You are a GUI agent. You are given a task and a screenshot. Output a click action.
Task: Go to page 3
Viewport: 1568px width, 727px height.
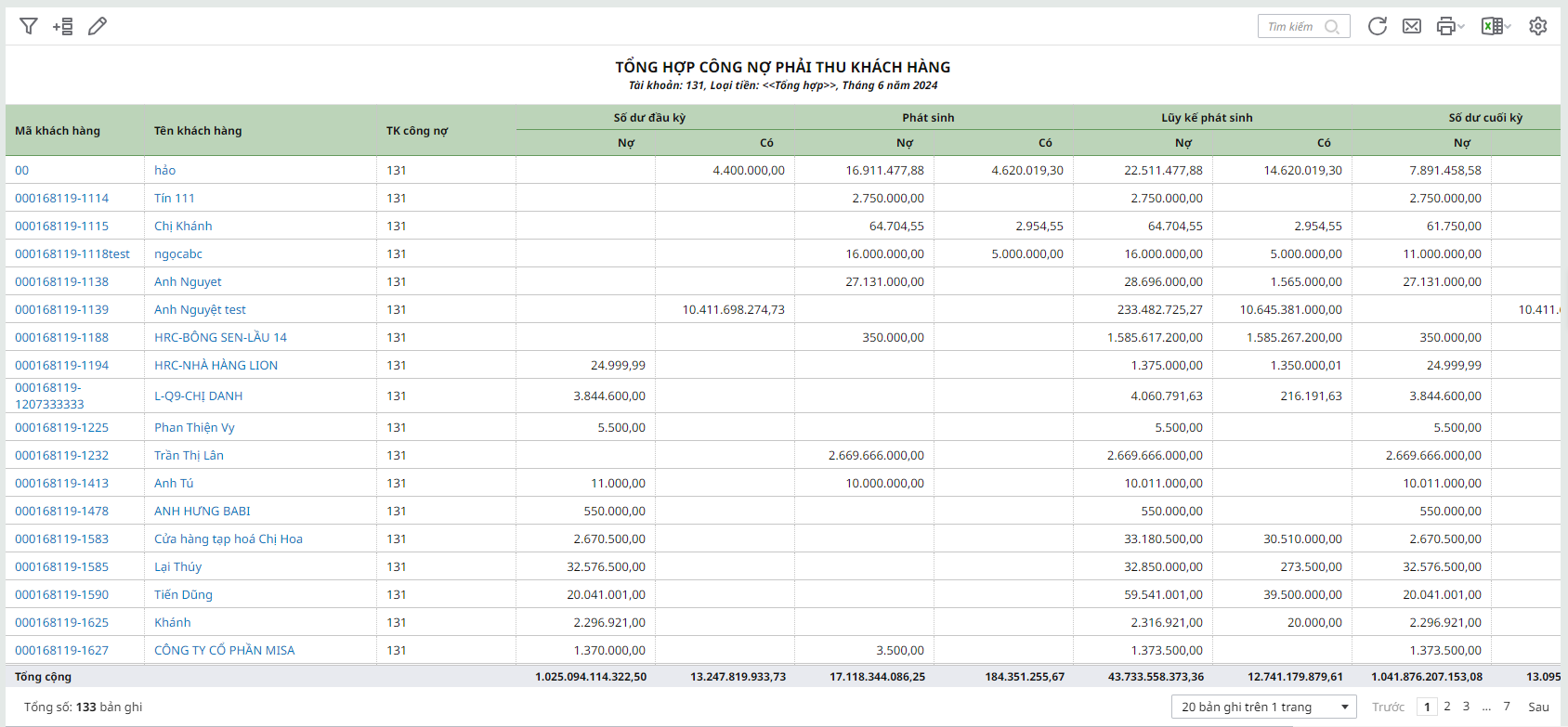click(x=1467, y=707)
